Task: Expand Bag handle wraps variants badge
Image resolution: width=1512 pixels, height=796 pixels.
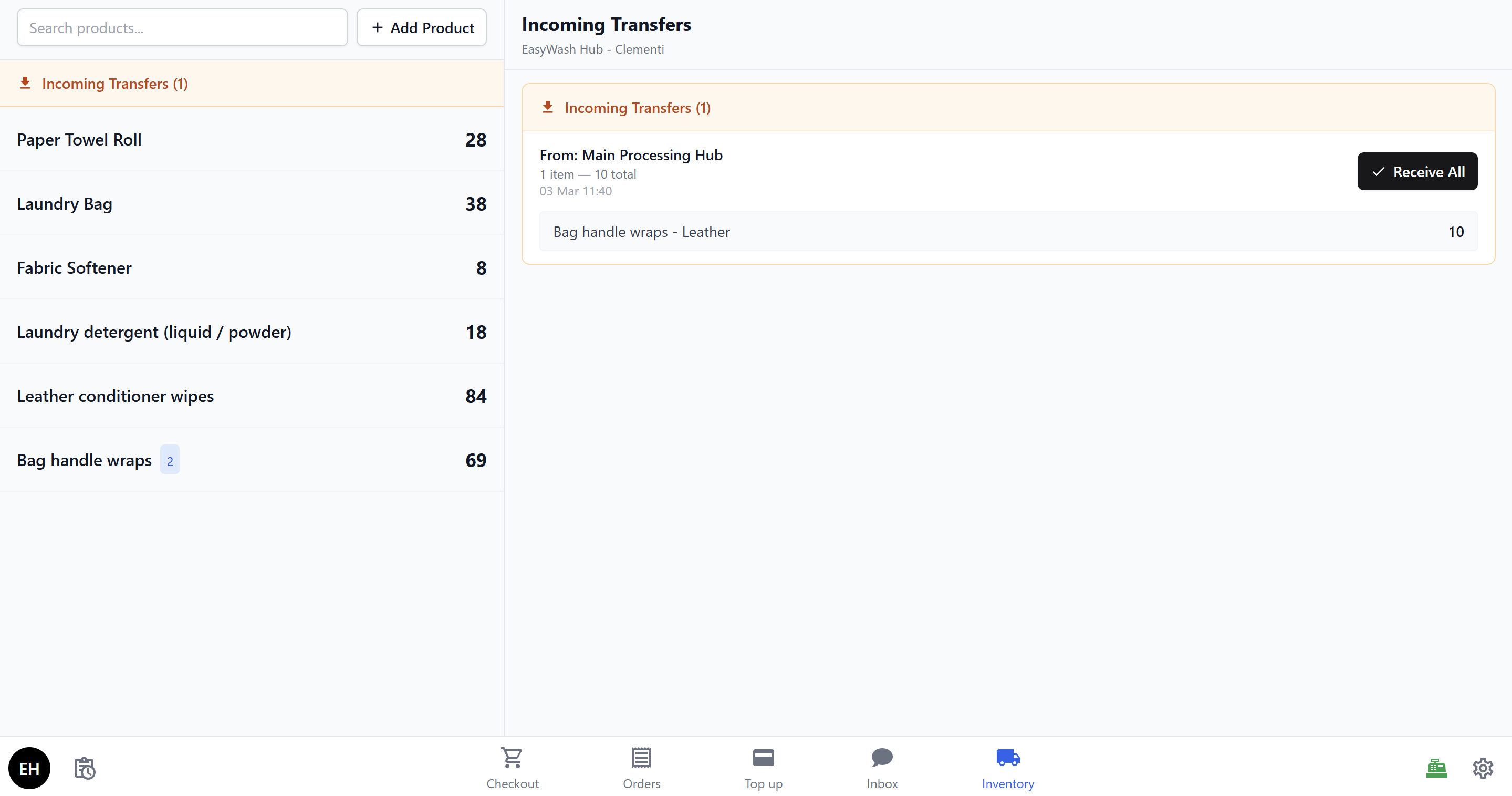Action: [x=170, y=460]
